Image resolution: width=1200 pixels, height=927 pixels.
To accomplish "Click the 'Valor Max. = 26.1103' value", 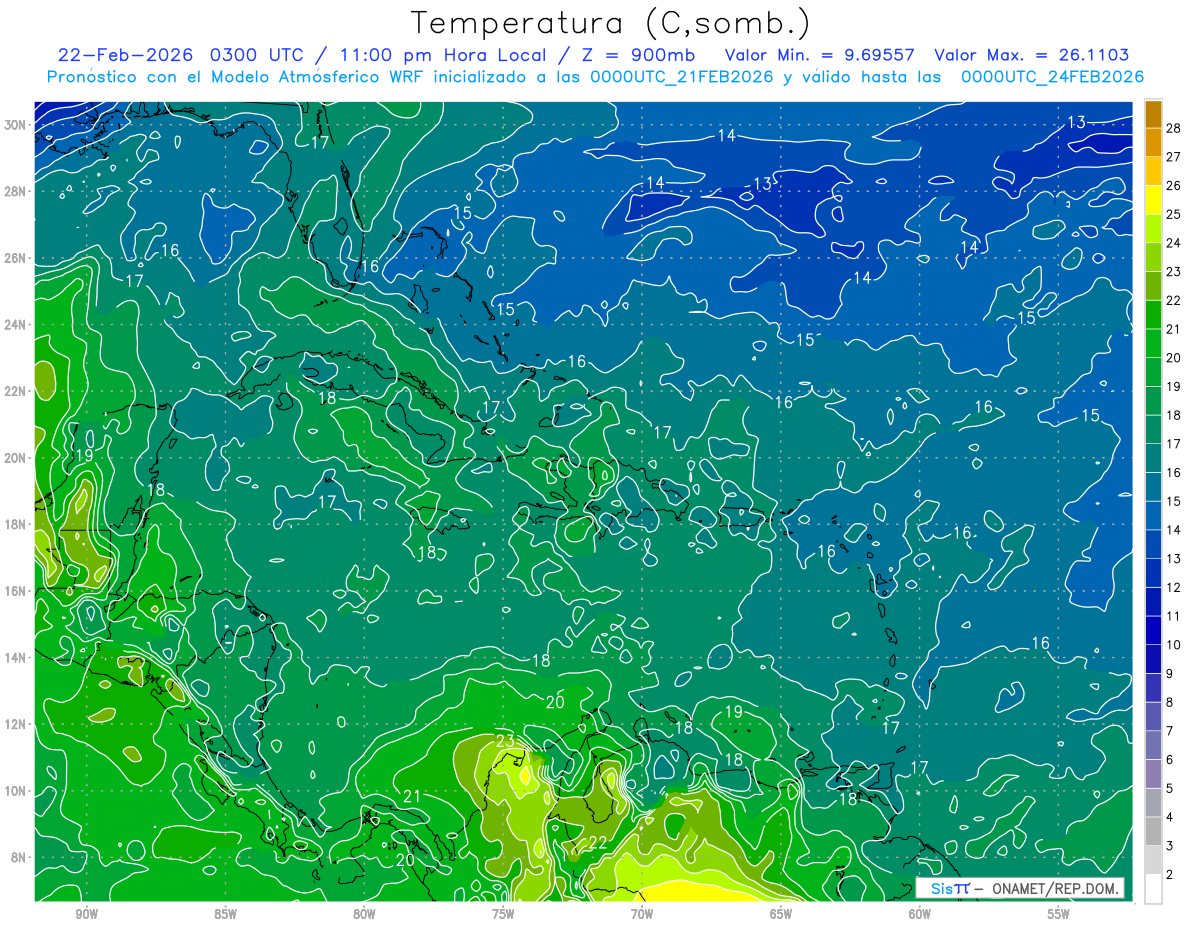I will click(1031, 55).
